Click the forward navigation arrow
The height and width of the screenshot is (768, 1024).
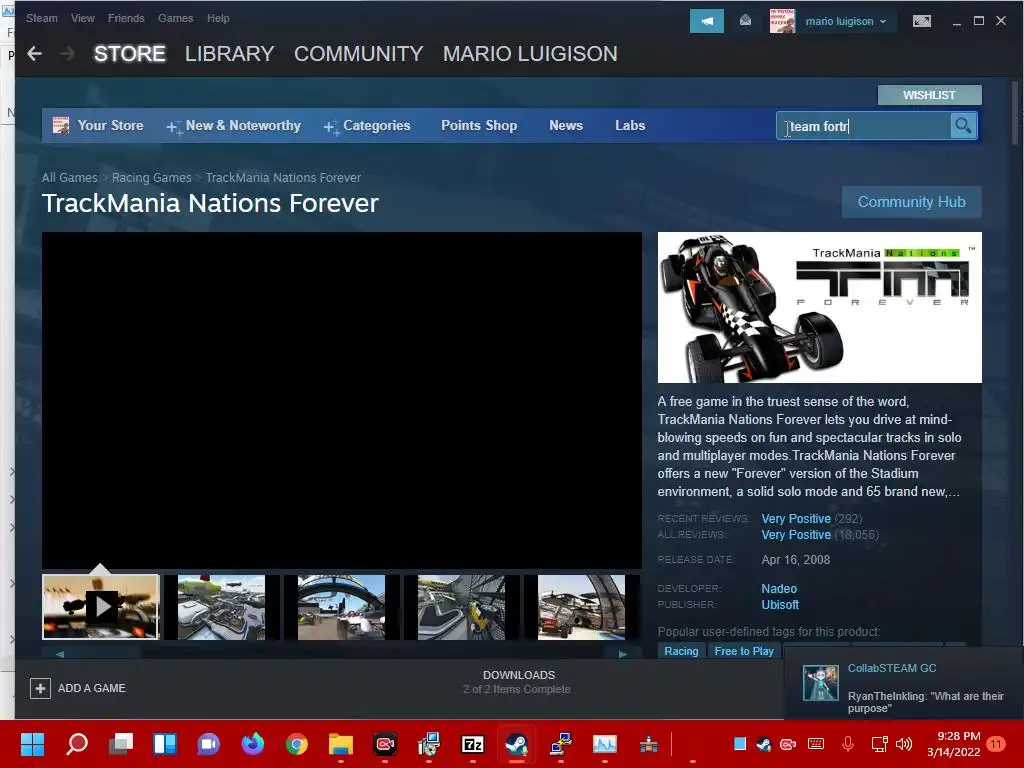tap(67, 54)
